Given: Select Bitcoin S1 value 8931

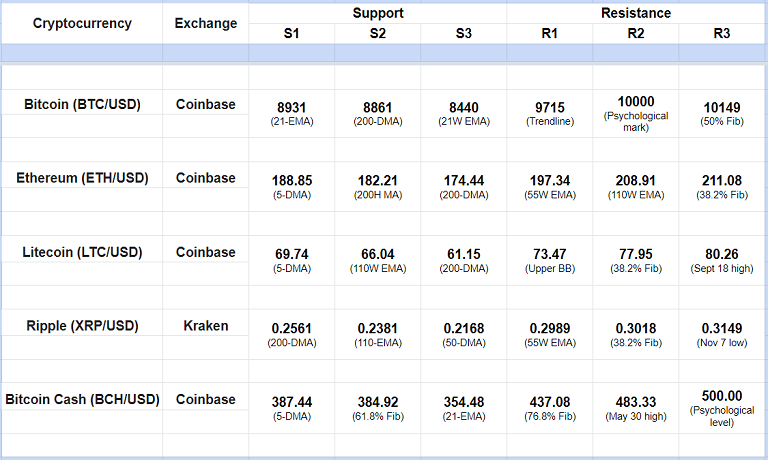Looking at the screenshot, I should click(x=291, y=106).
